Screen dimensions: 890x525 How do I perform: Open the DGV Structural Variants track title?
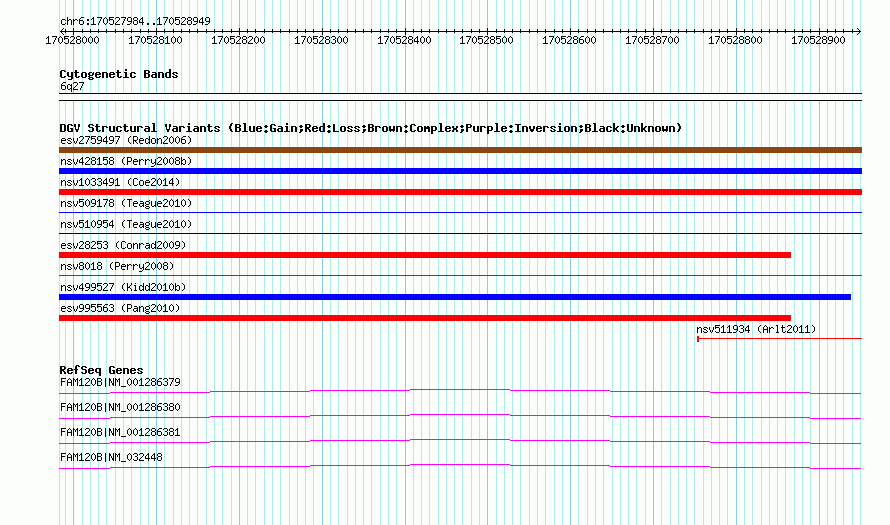(x=371, y=128)
